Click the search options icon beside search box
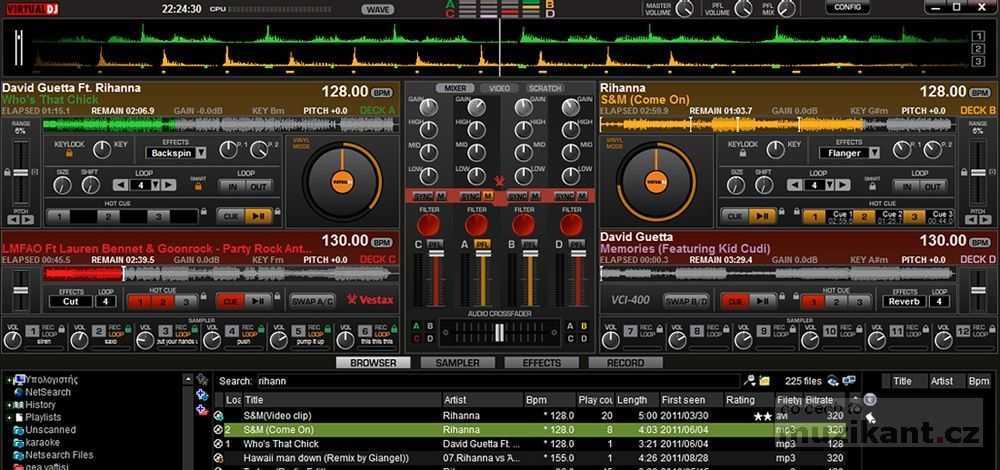 coord(750,381)
